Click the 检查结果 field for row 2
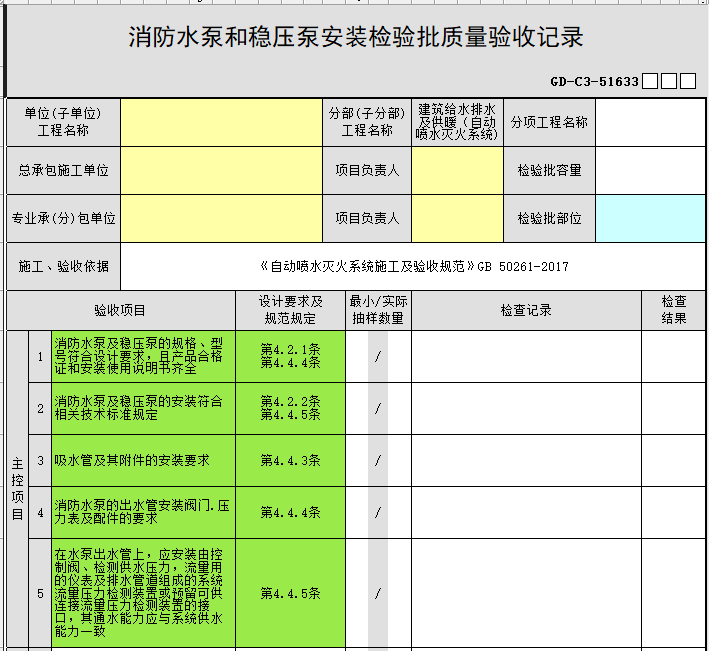The height and width of the screenshot is (651, 709). click(x=674, y=408)
